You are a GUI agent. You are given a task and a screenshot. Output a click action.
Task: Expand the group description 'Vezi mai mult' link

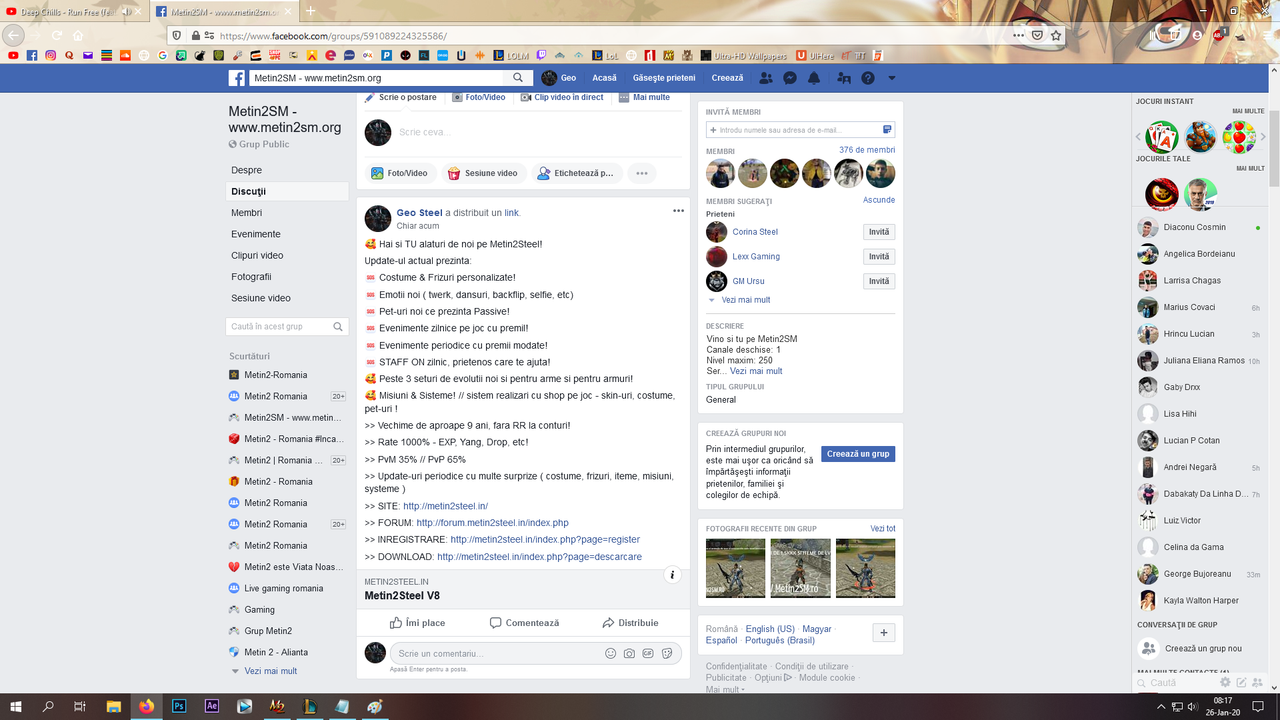click(756, 371)
